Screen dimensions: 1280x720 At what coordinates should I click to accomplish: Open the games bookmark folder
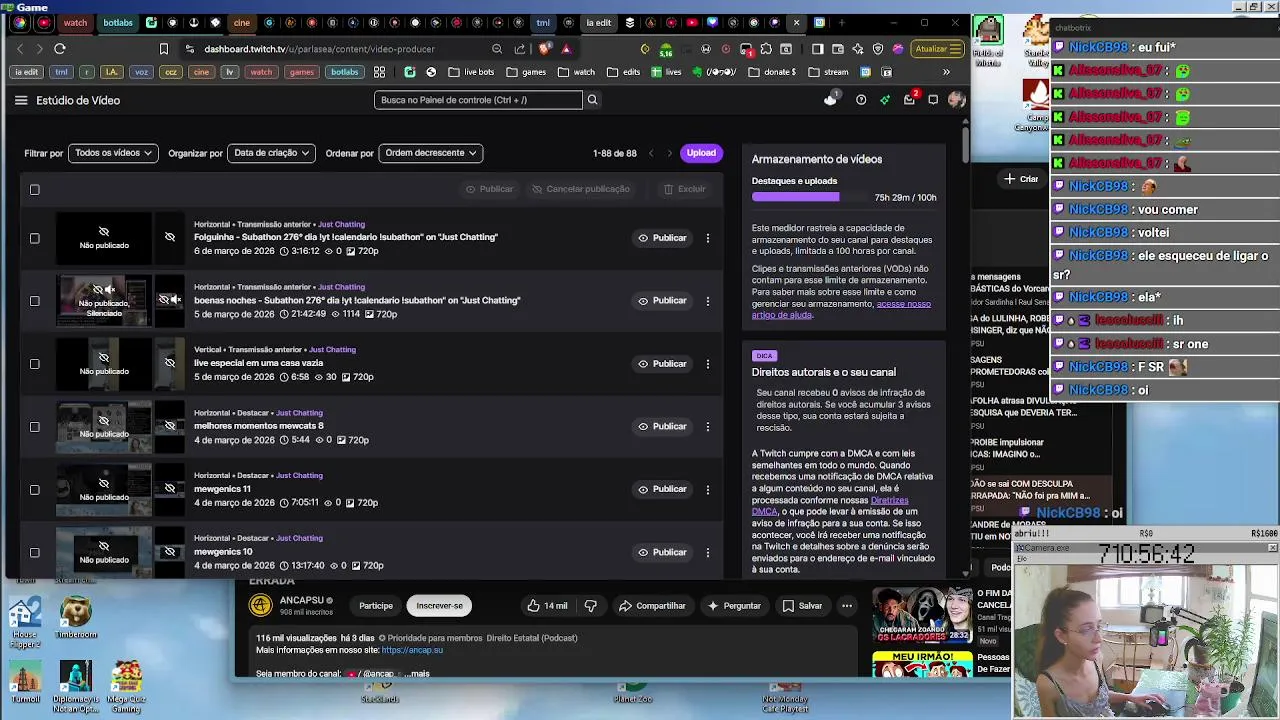pyautogui.click(x=526, y=72)
